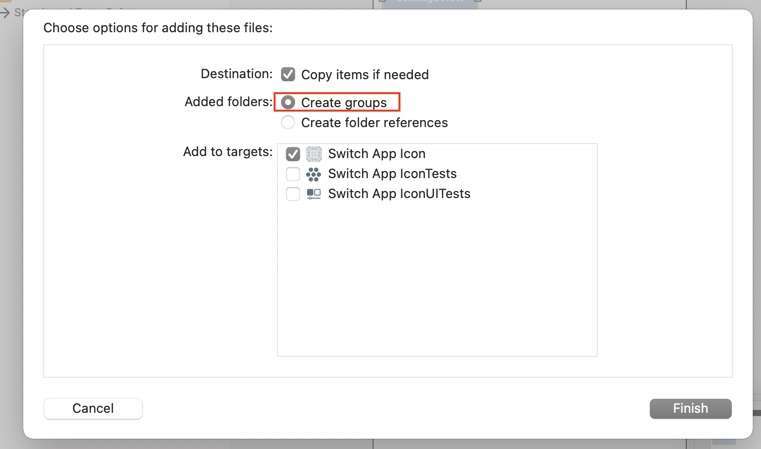Click the "Choose options for adding these files" heading
Image resolution: width=761 pixels, height=449 pixels.
[x=158, y=28]
